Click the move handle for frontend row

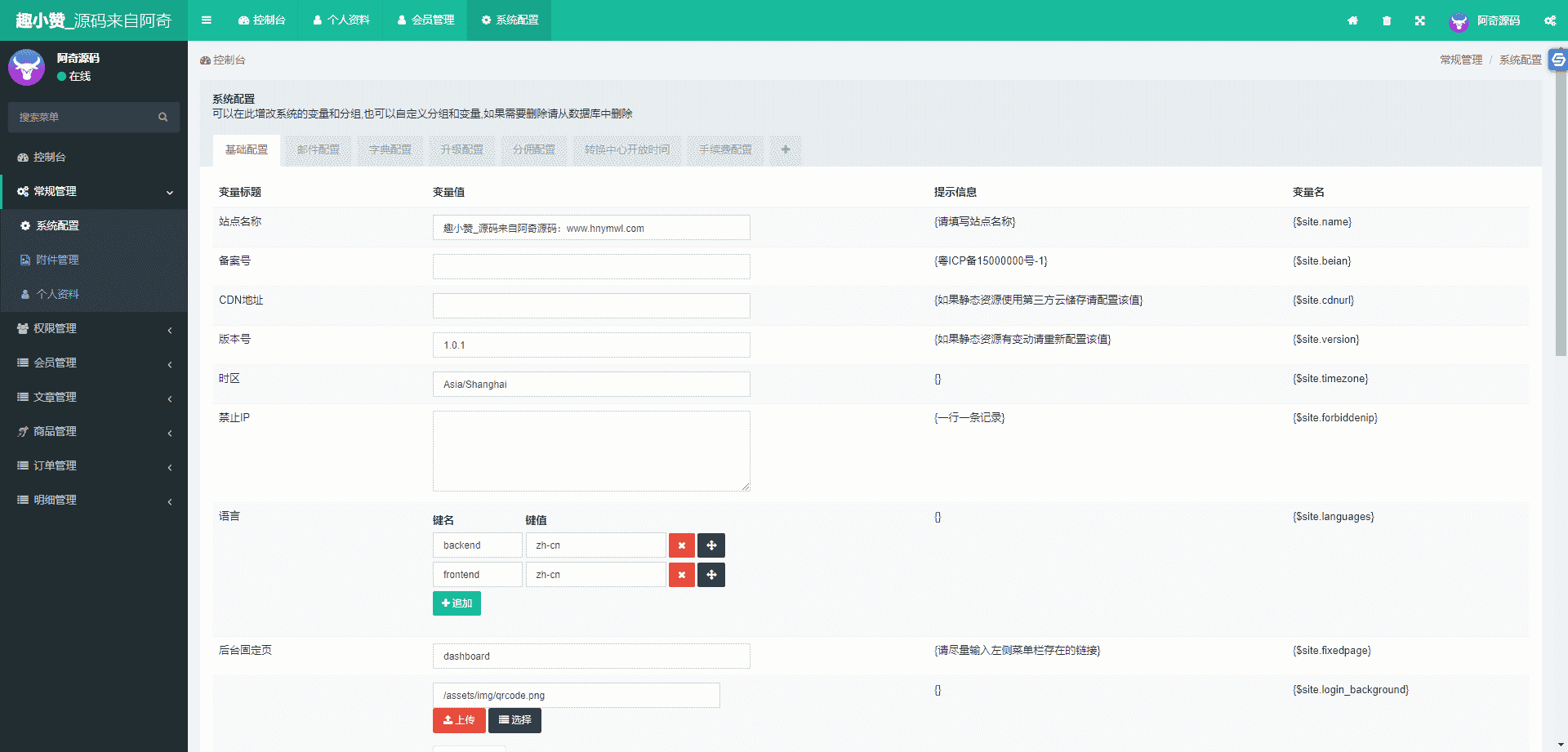point(711,575)
